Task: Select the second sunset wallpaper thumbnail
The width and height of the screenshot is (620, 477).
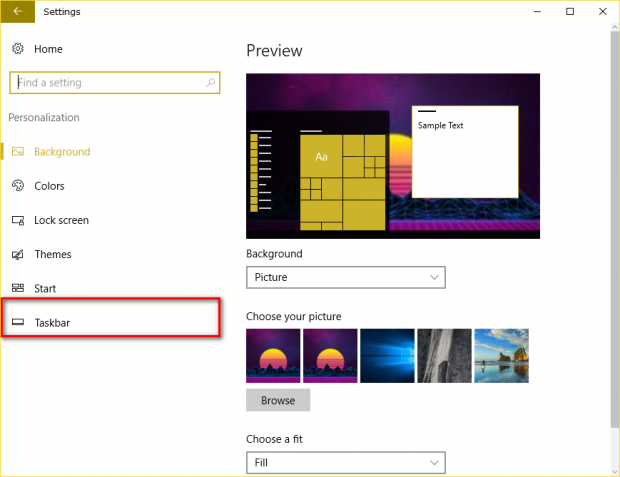Action: pos(330,356)
